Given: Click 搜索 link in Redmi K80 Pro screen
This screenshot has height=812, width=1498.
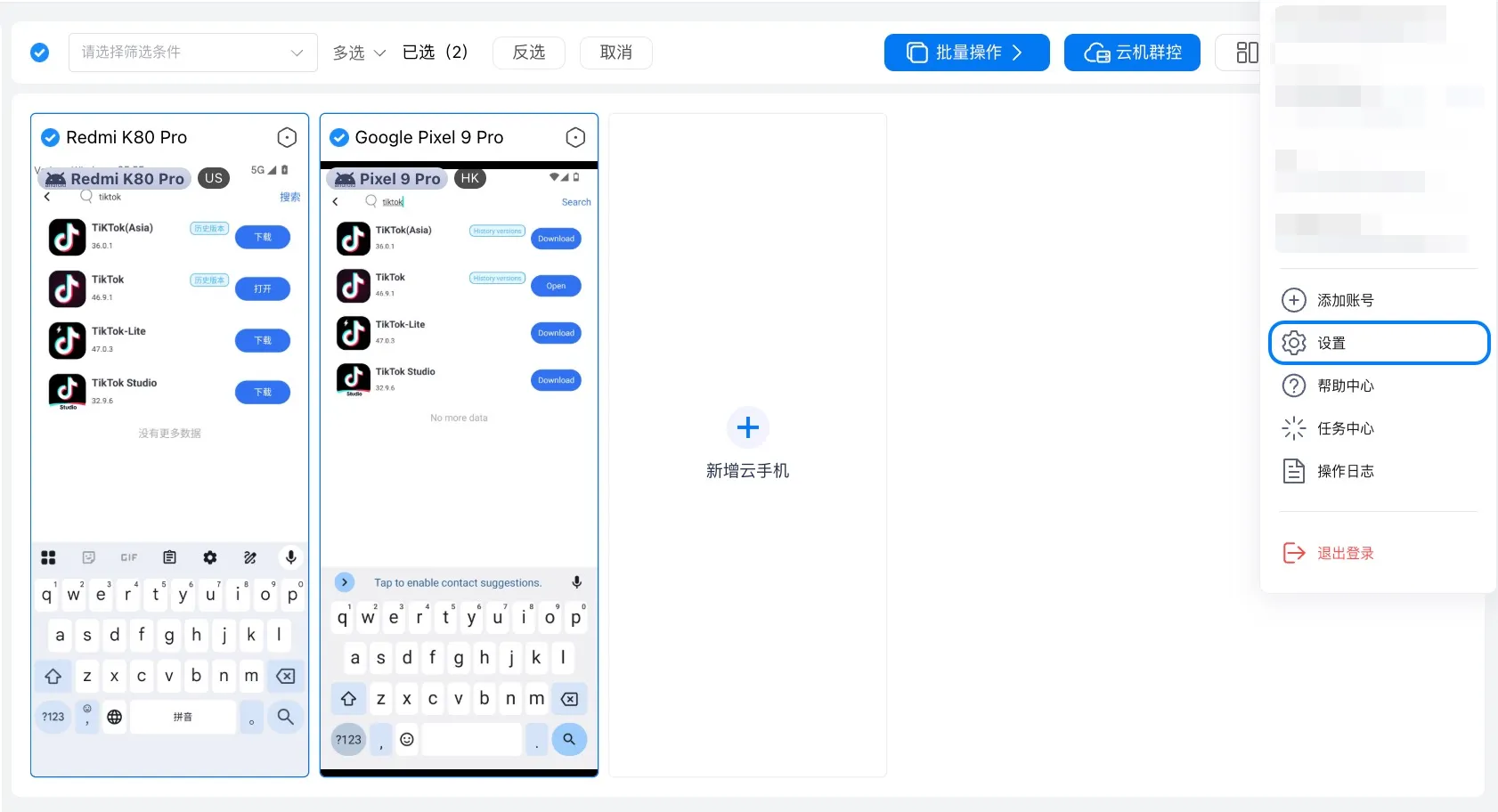Looking at the screenshot, I should (x=290, y=197).
